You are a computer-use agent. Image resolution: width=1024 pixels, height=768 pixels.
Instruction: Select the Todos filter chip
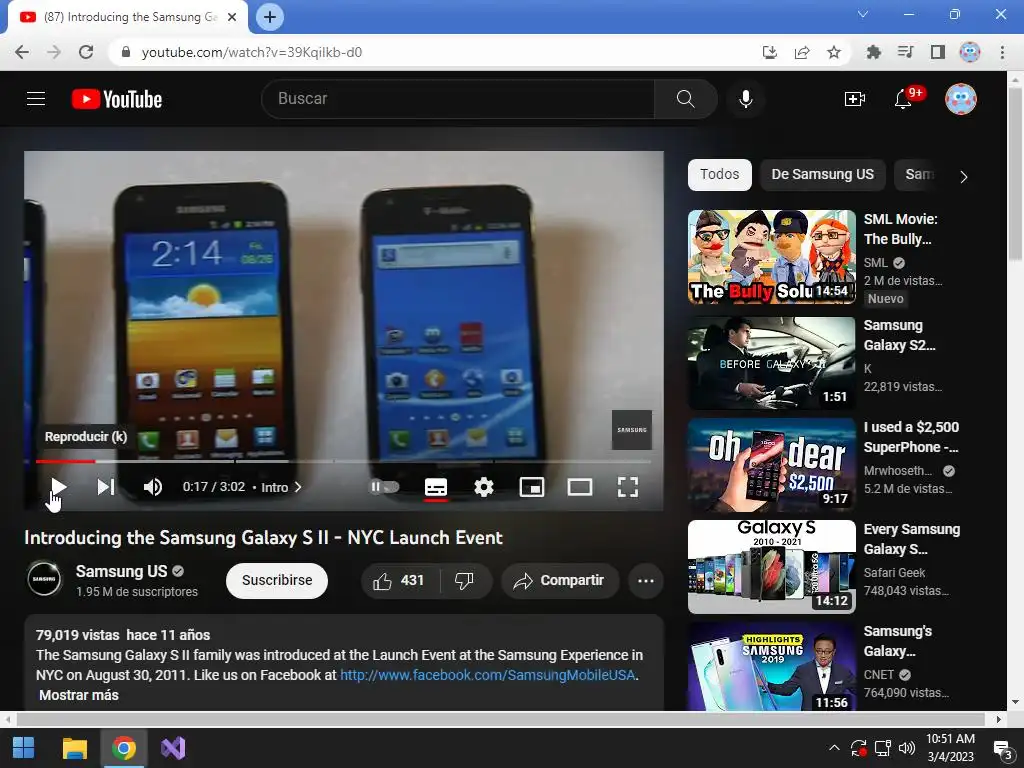click(720, 174)
